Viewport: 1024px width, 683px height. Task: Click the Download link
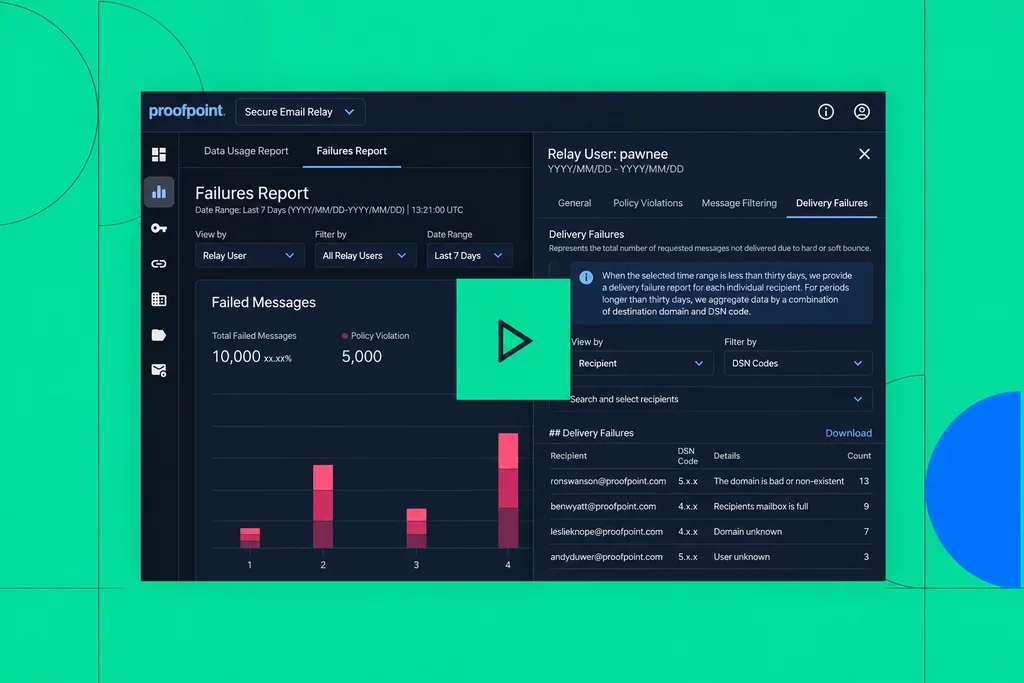point(848,433)
